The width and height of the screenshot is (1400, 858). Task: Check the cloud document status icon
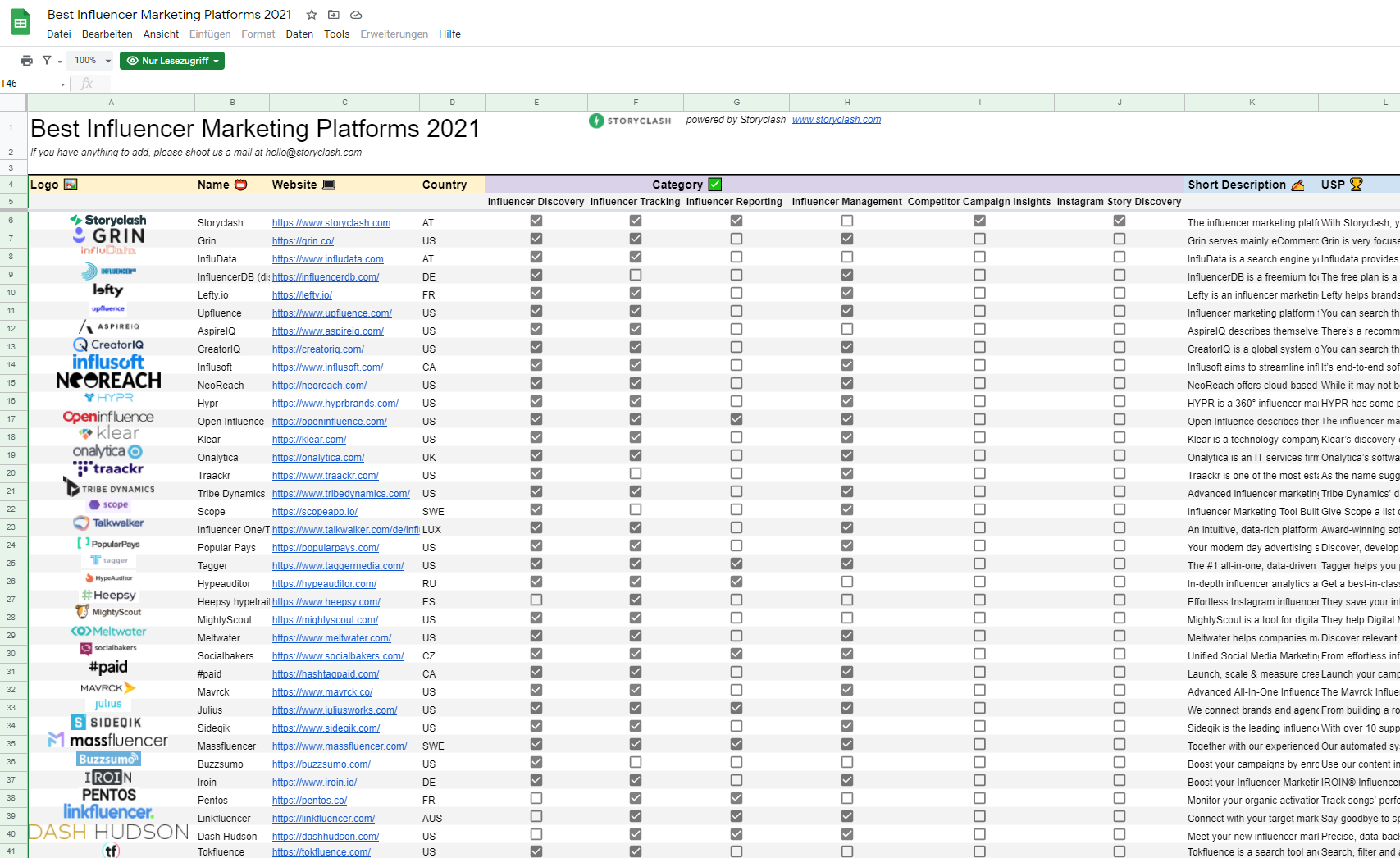click(356, 15)
